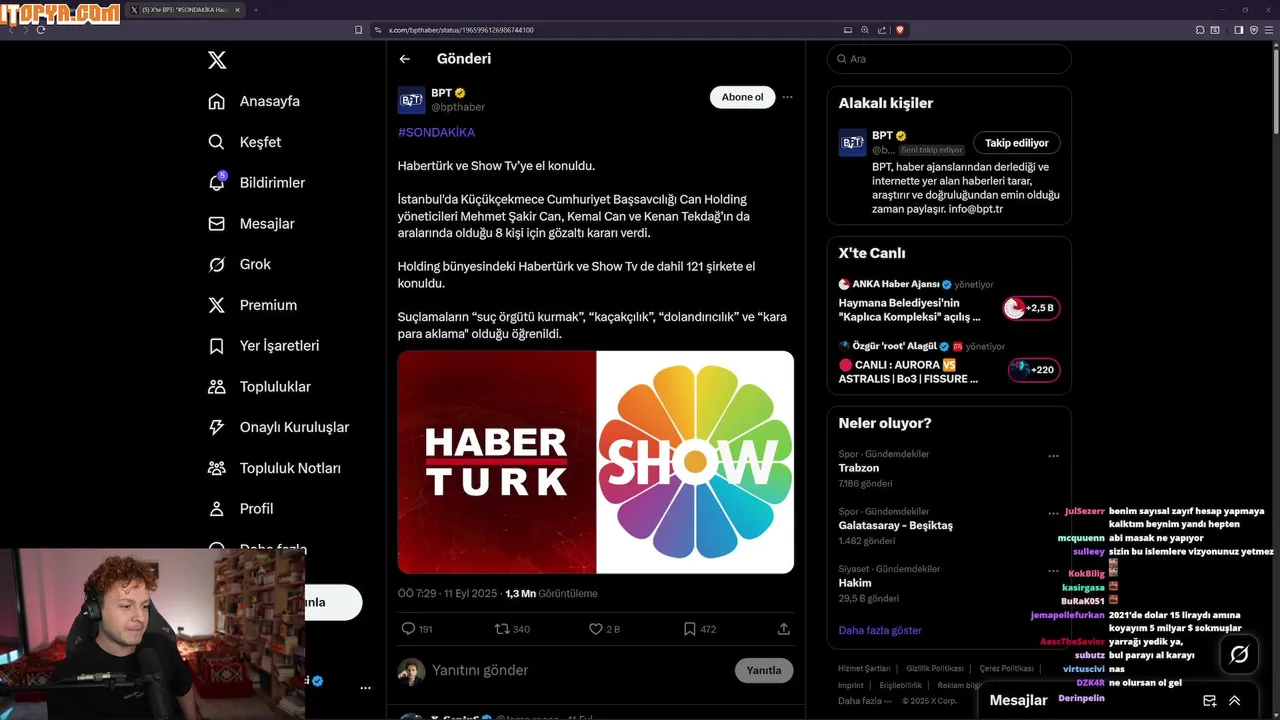Select the X'te BPT browser tab
This screenshot has height=720, width=1280.
coord(185,10)
